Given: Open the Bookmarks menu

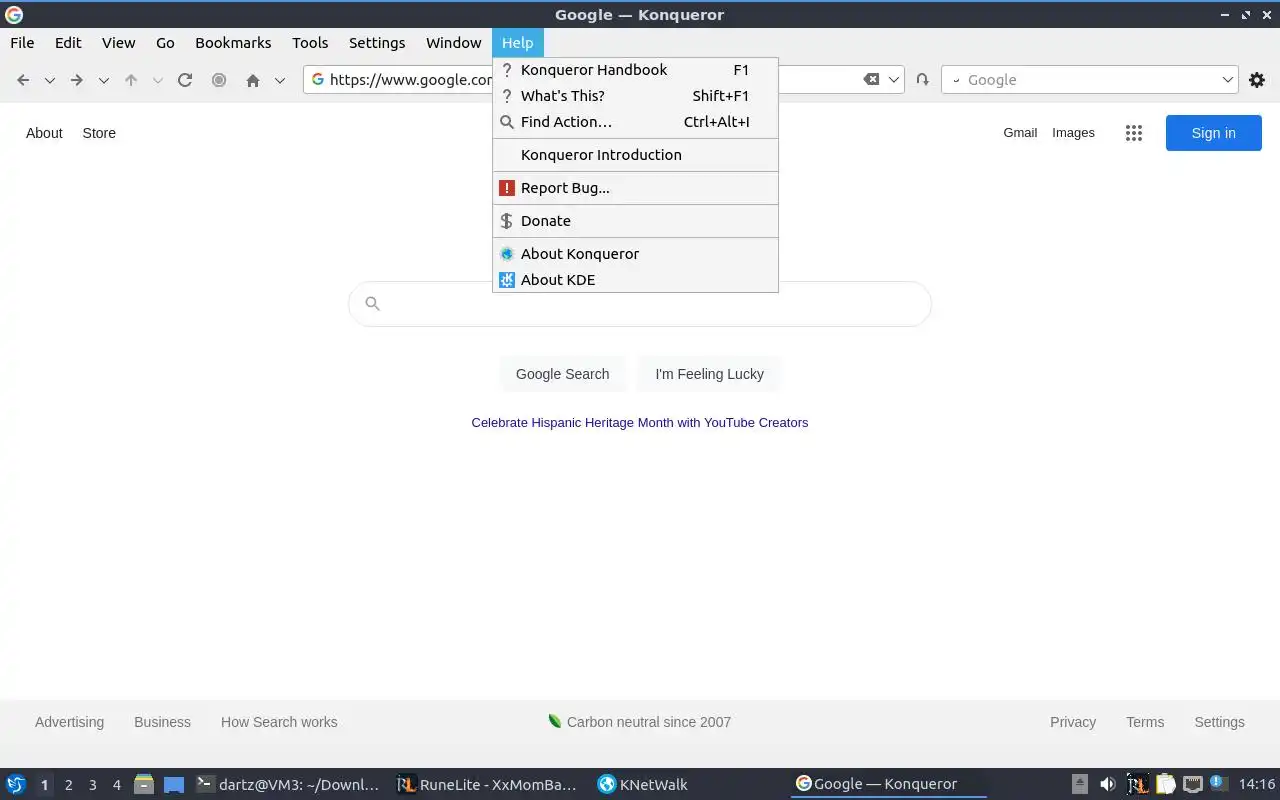Looking at the screenshot, I should (x=233, y=43).
